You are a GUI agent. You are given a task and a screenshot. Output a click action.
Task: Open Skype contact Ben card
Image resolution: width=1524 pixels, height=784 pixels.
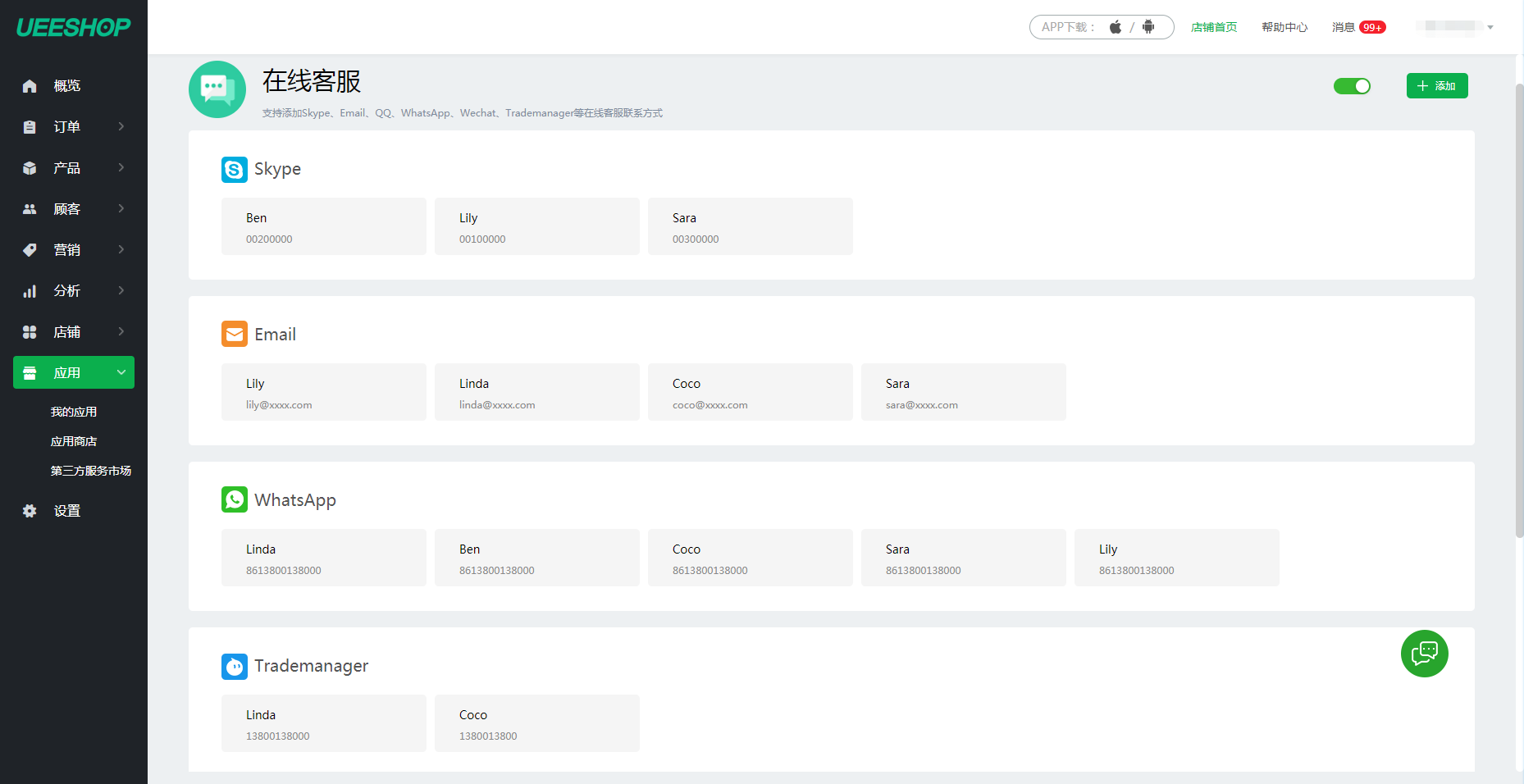pos(324,226)
